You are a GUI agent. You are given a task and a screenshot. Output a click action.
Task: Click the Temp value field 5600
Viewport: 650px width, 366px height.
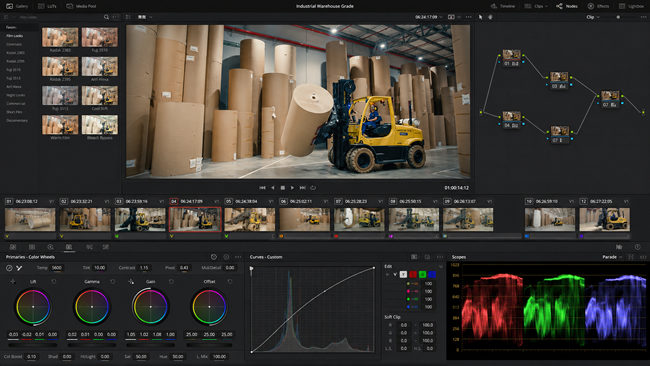[x=57, y=268]
